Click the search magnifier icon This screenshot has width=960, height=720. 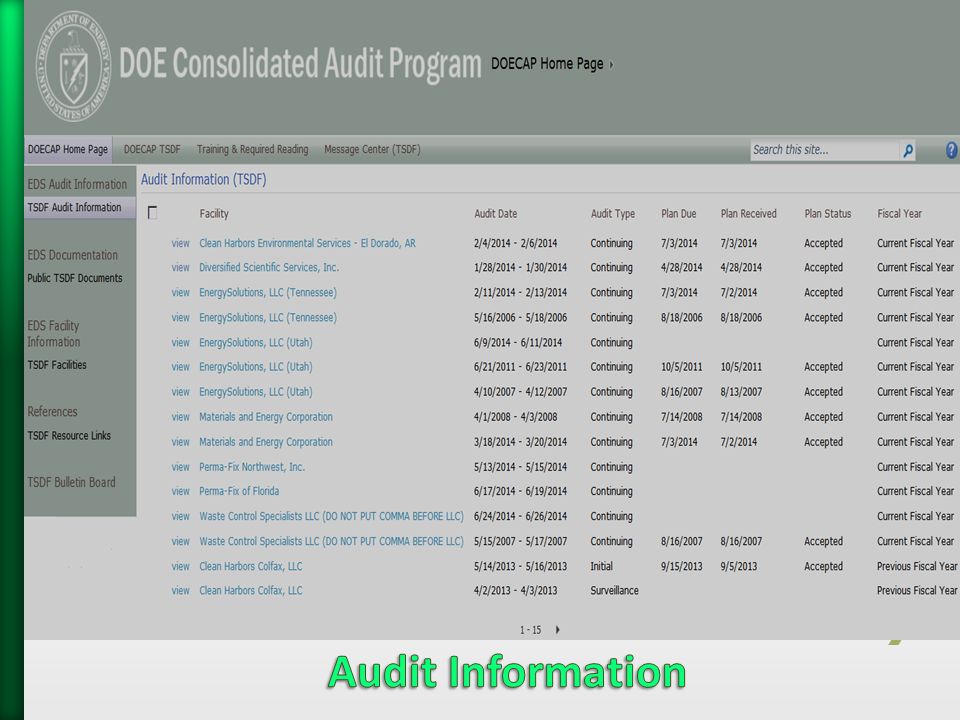907,151
